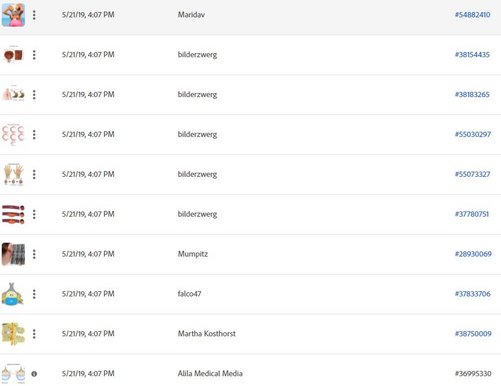
Task: Click the spine vertebrae thumbnail by Martha Kosthorst
Action: 13,334
